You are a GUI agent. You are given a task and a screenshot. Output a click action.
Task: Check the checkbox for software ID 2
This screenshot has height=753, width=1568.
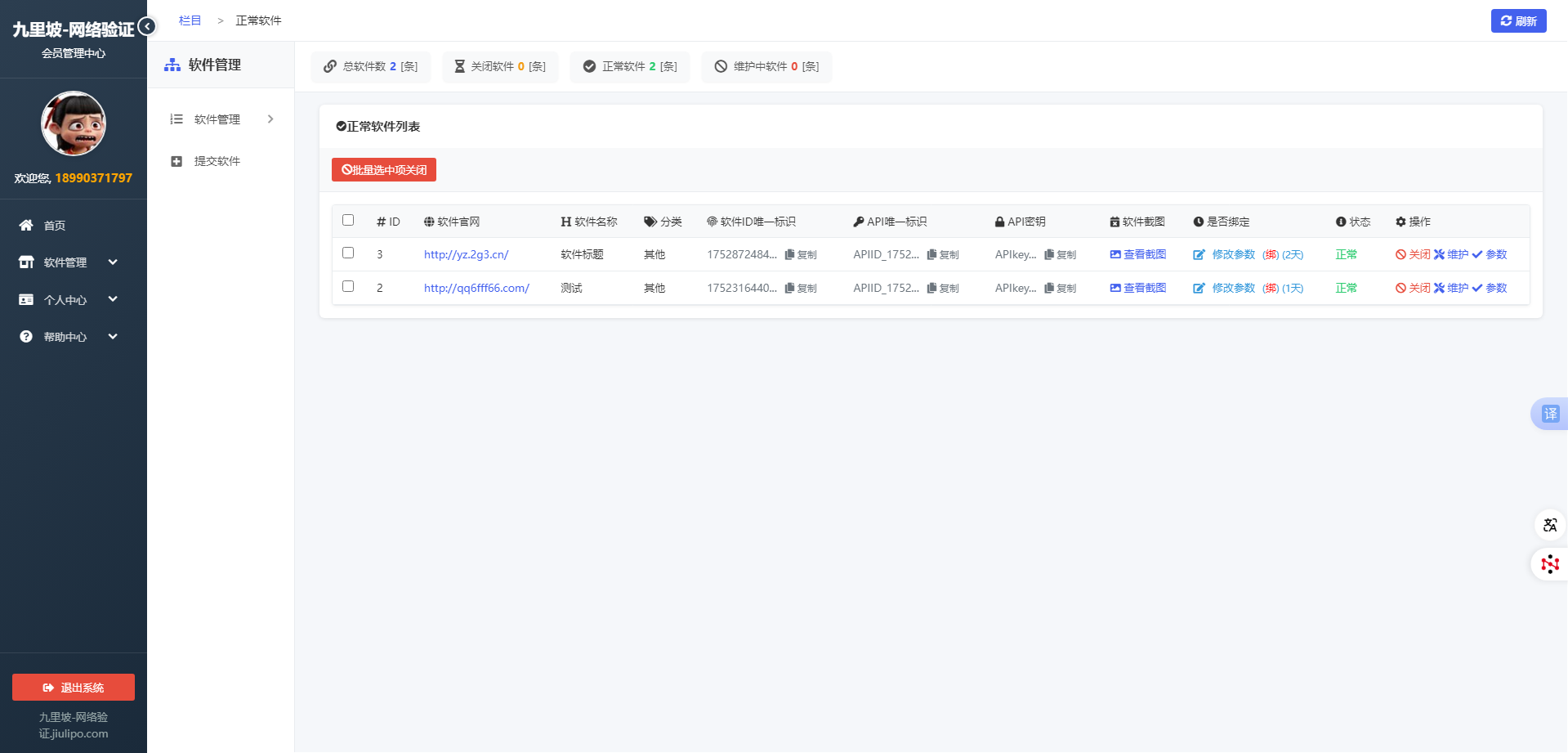point(348,286)
